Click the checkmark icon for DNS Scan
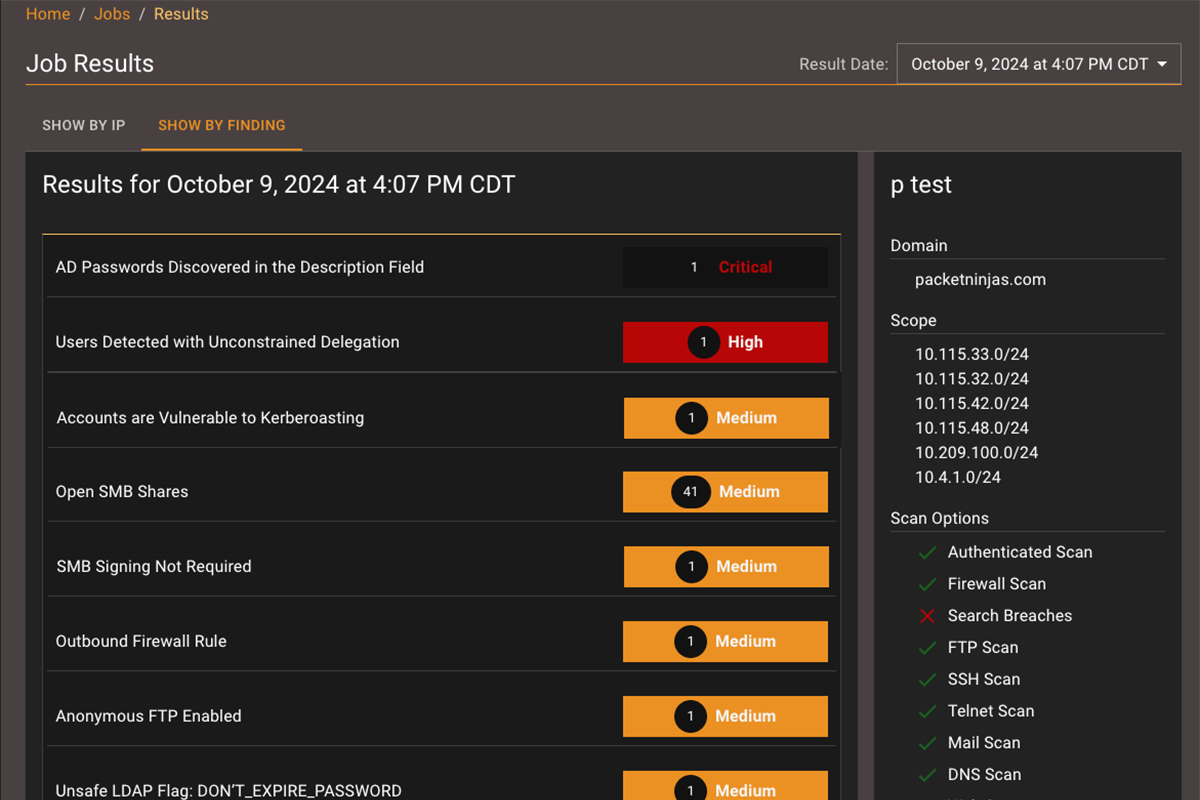The height and width of the screenshot is (800, 1200). [927, 776]
